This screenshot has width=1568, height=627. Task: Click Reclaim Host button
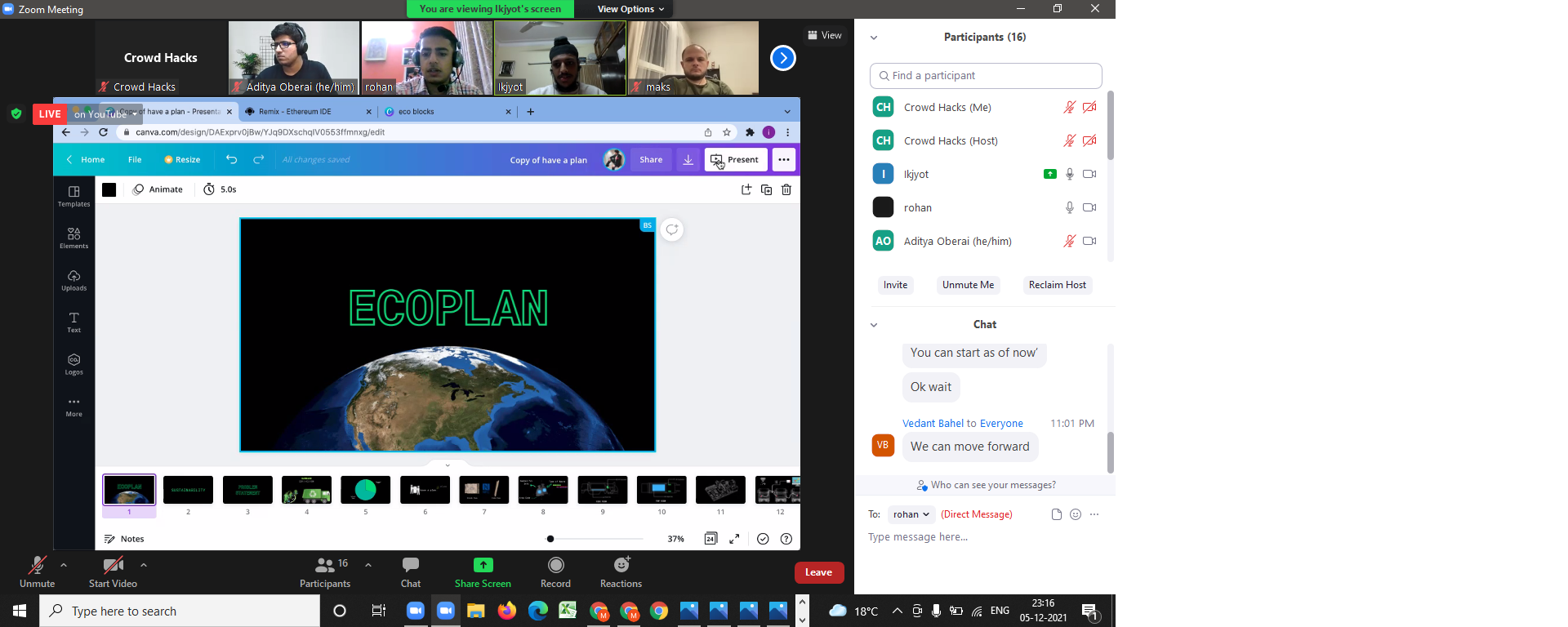pyautogui.click(x=1057, y=285)
